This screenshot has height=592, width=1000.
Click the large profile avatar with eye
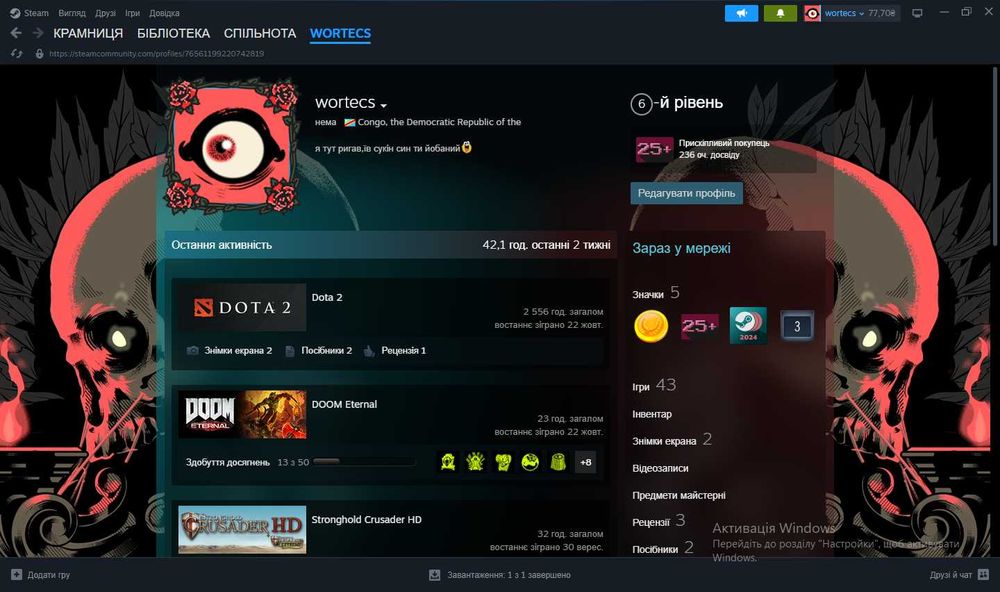point(233,147)
